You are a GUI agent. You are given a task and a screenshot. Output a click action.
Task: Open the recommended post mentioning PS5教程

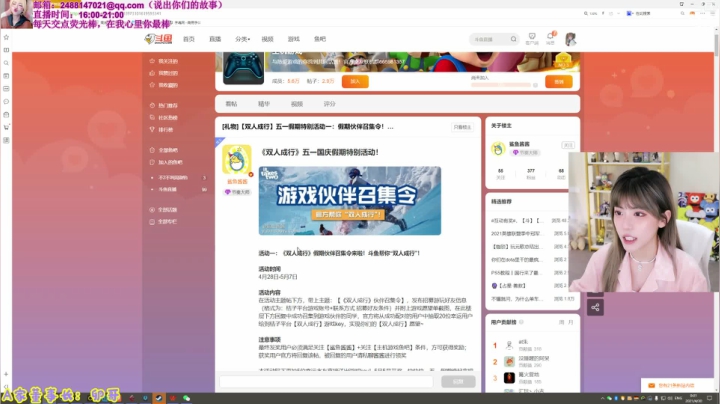tap(517, 273)
